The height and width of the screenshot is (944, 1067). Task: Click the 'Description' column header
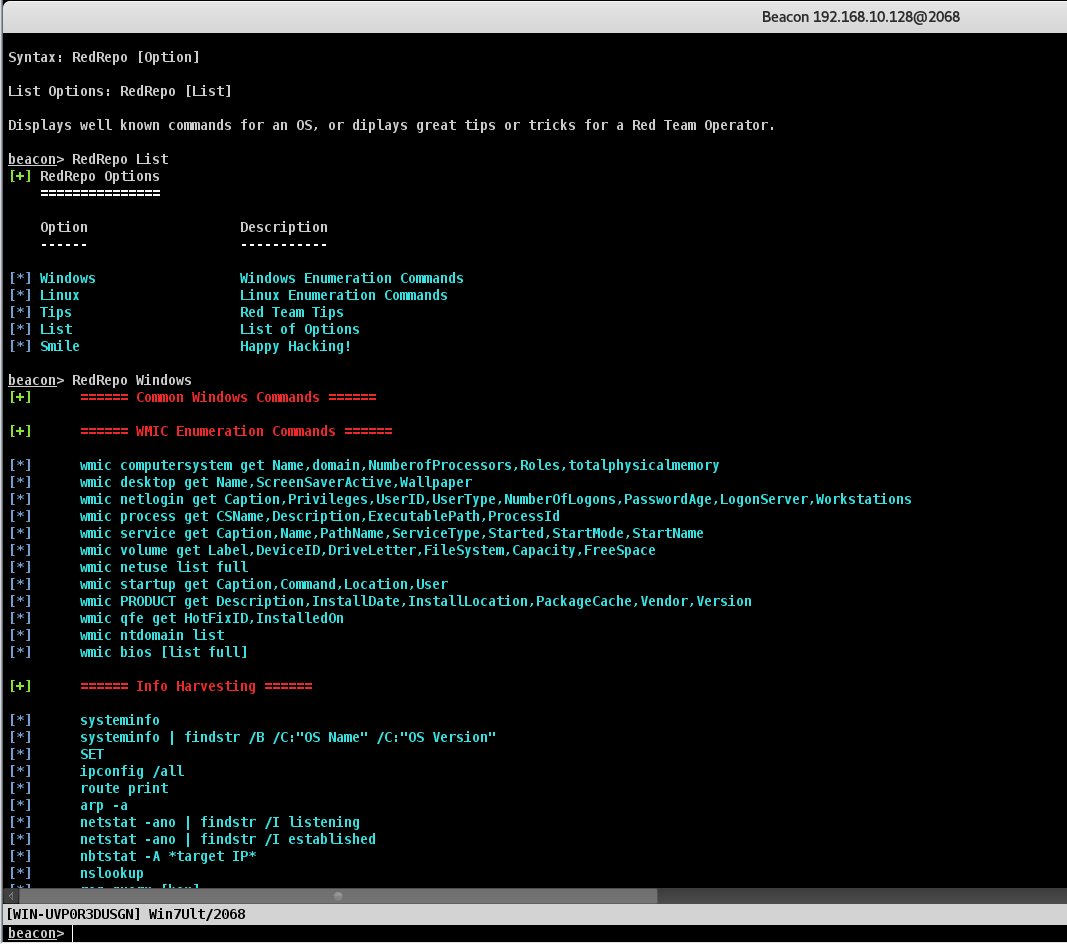[x=284, y=227]
